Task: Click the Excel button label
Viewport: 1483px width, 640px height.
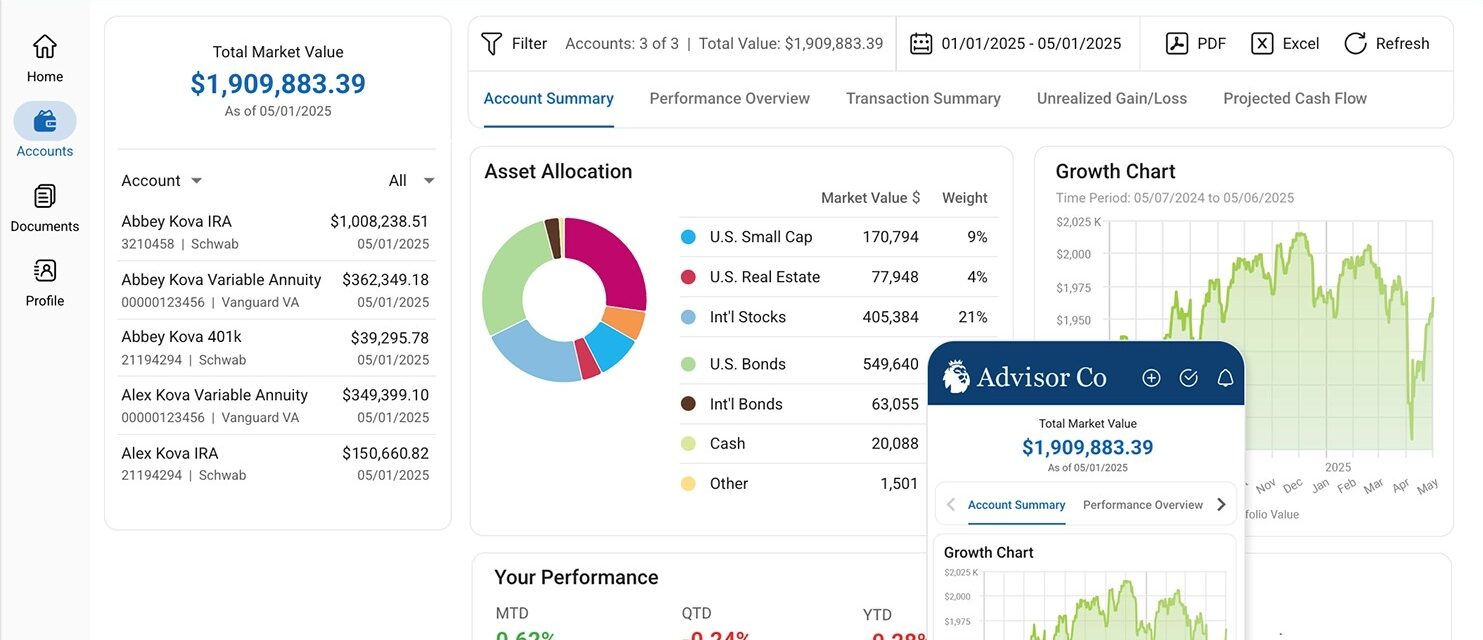Action: [1301, 43]
